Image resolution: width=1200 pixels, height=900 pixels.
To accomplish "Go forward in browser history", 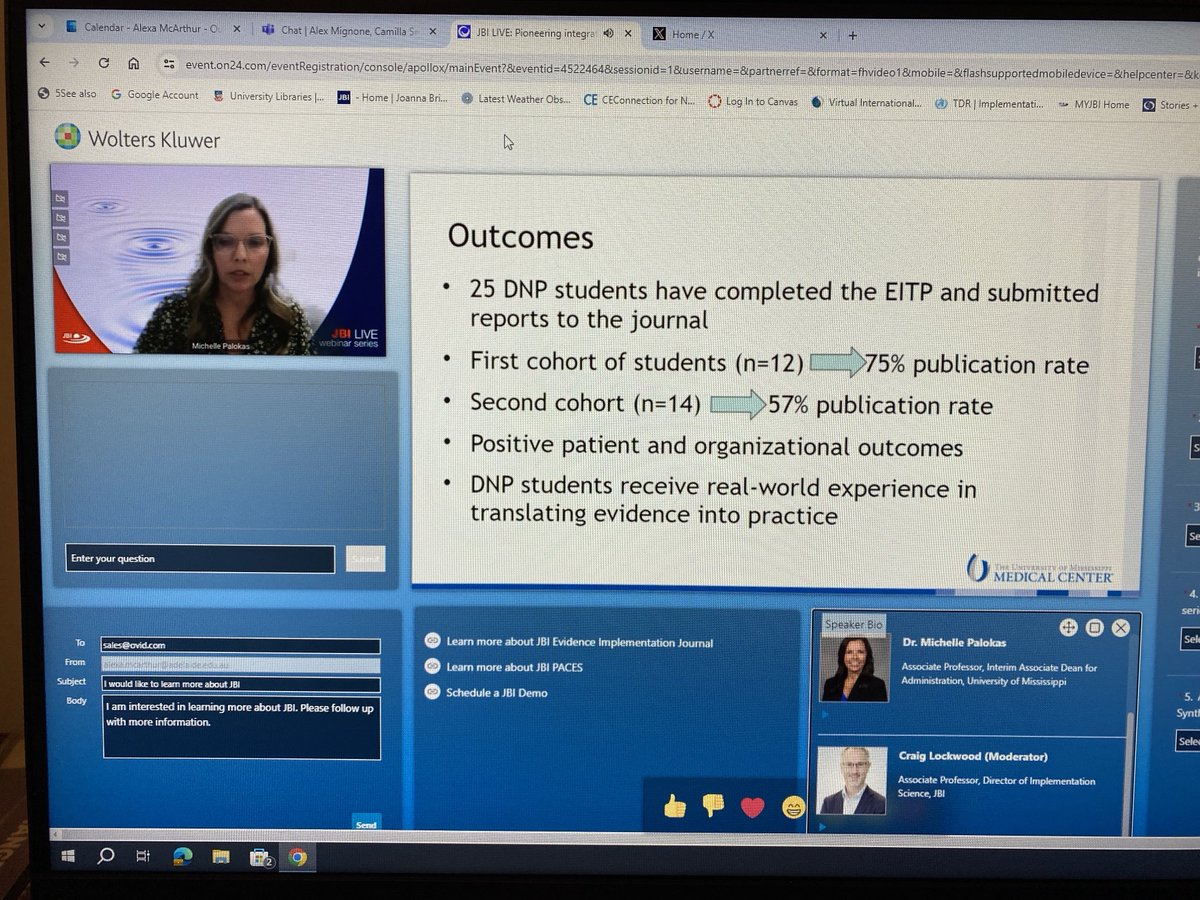I will [73, 62].
